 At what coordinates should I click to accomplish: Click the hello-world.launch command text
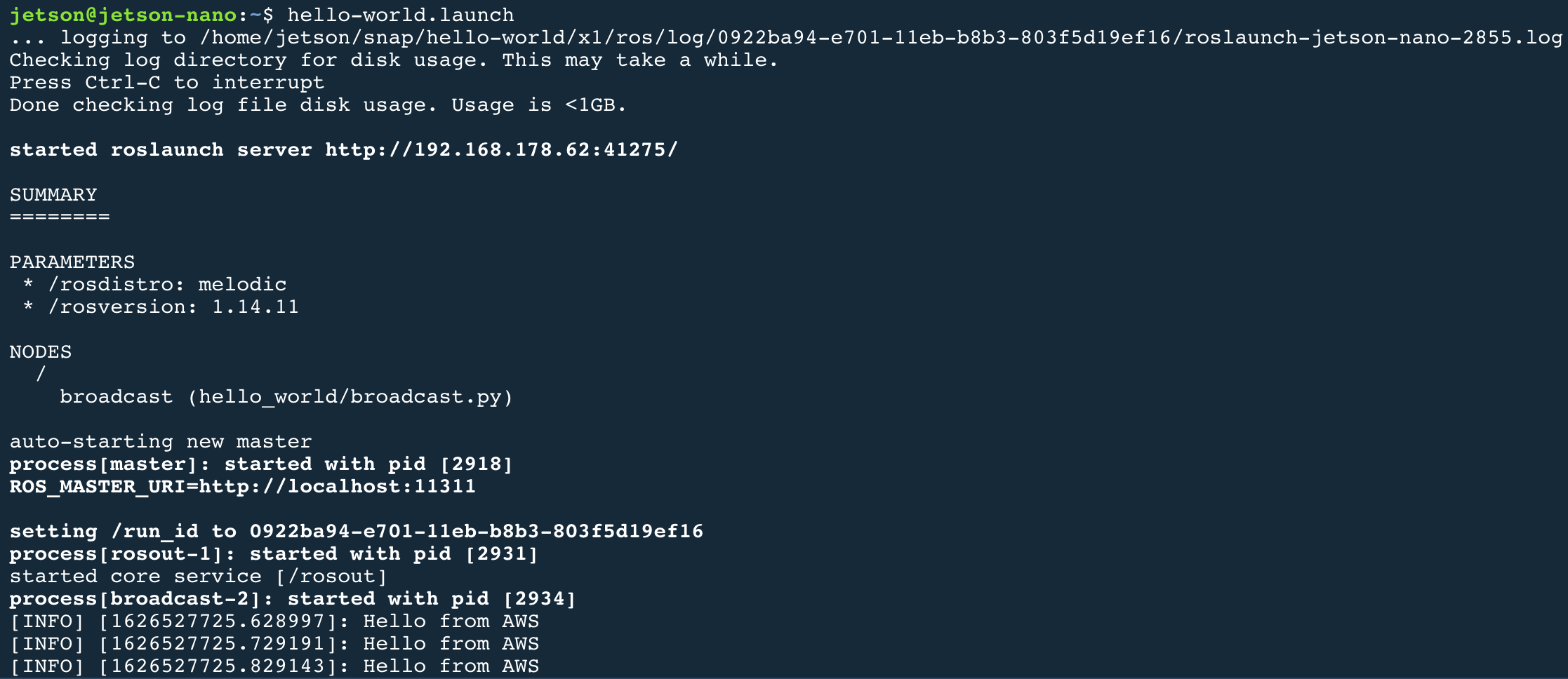pos(400,15)
